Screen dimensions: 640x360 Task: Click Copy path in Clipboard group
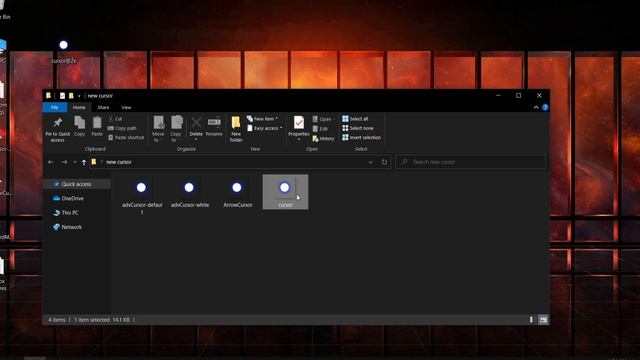(122, 128)
